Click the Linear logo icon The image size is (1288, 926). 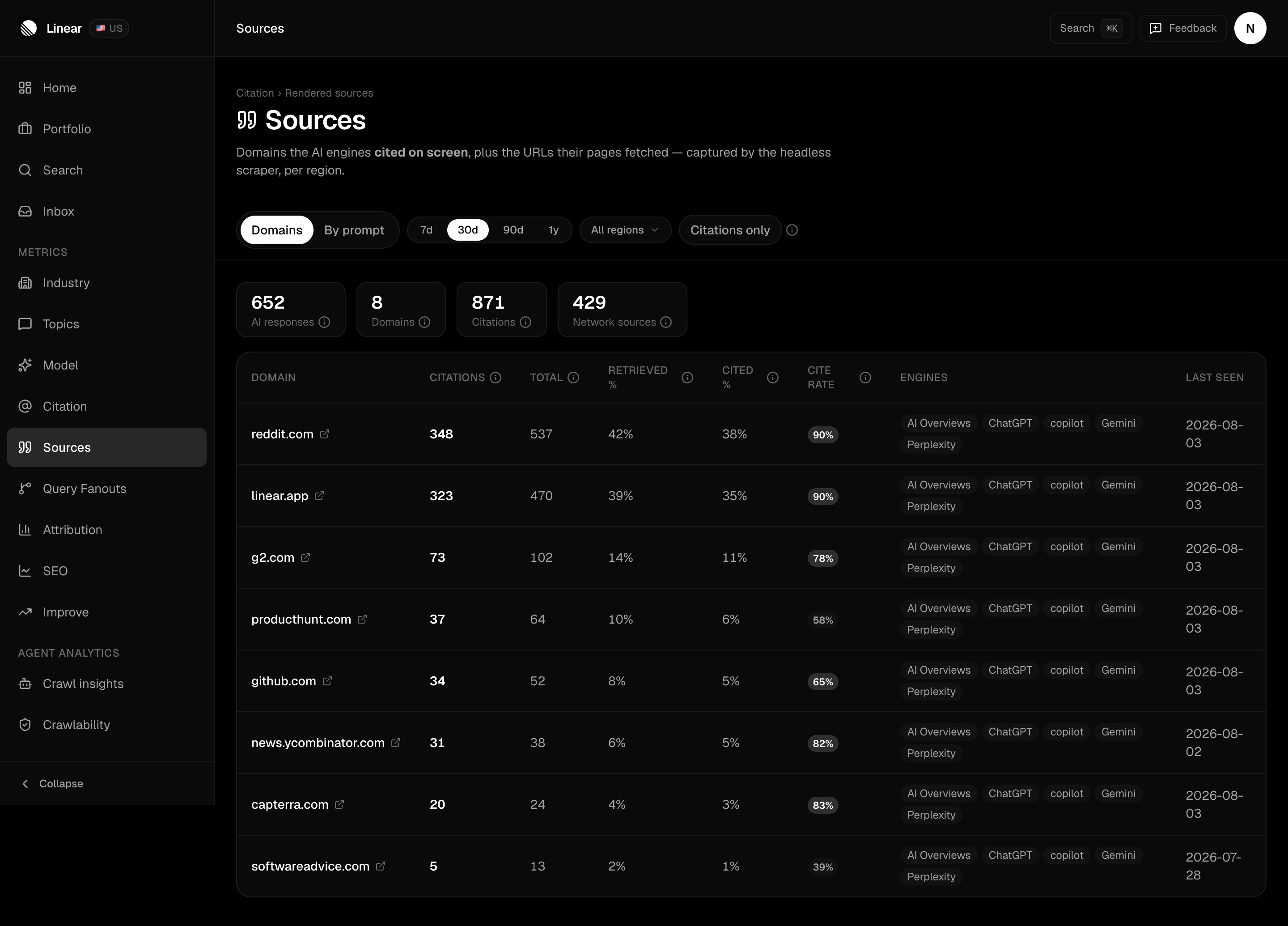click(x=28, y=28)
